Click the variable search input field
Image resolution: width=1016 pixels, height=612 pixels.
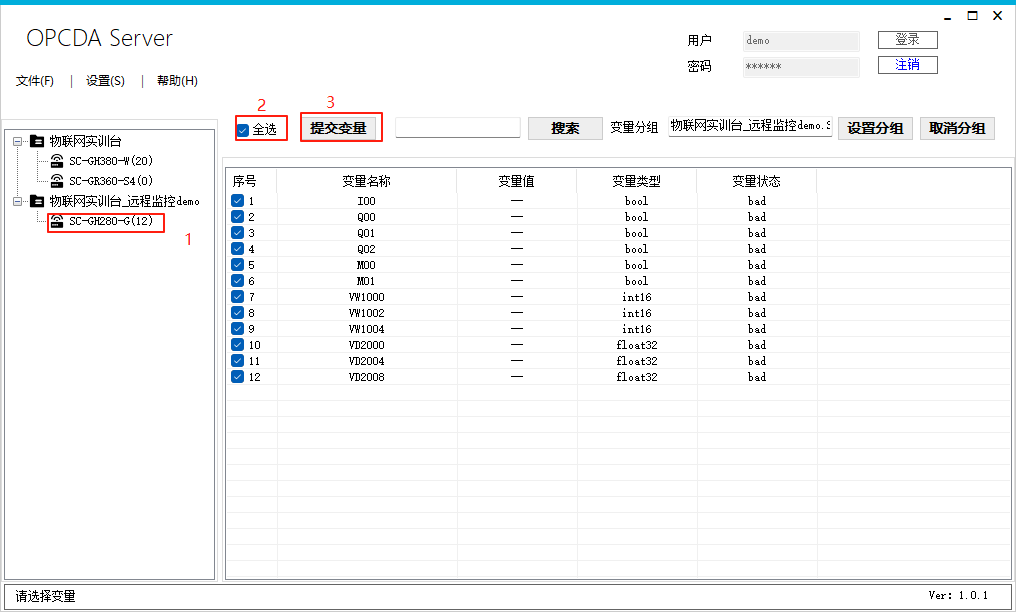[458, 128]
